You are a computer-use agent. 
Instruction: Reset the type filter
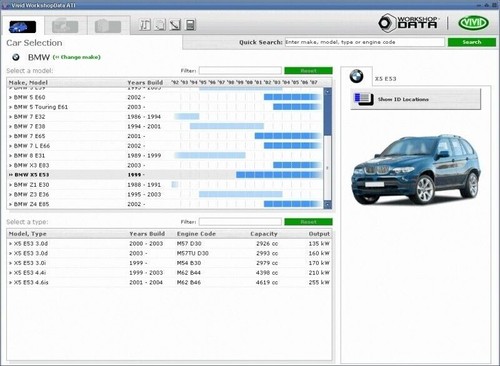coord(308,222)
